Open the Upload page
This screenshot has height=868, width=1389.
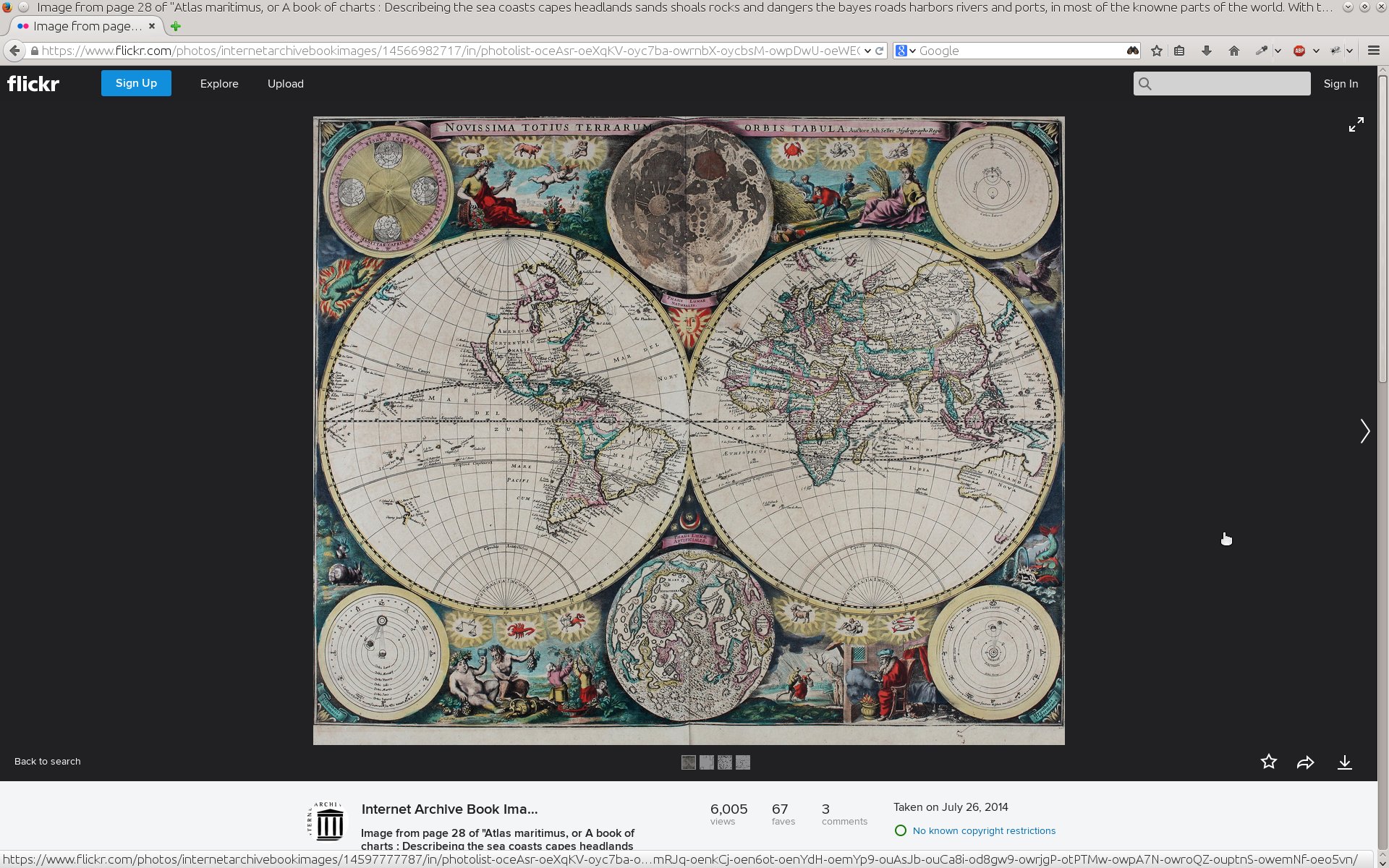[286, 84]
